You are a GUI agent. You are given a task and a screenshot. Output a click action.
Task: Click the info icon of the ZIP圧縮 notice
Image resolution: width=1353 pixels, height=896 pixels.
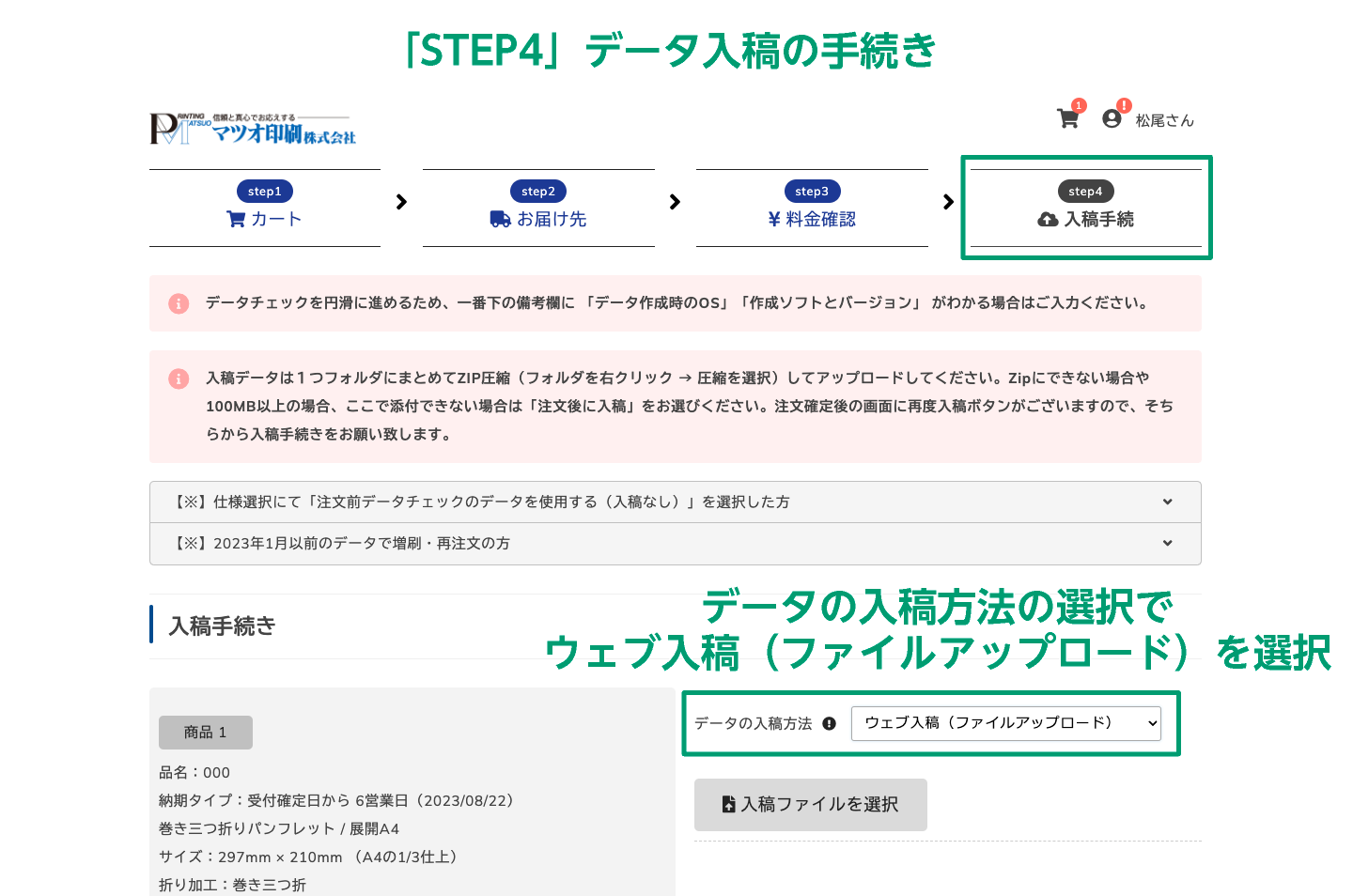pos(179,378)
